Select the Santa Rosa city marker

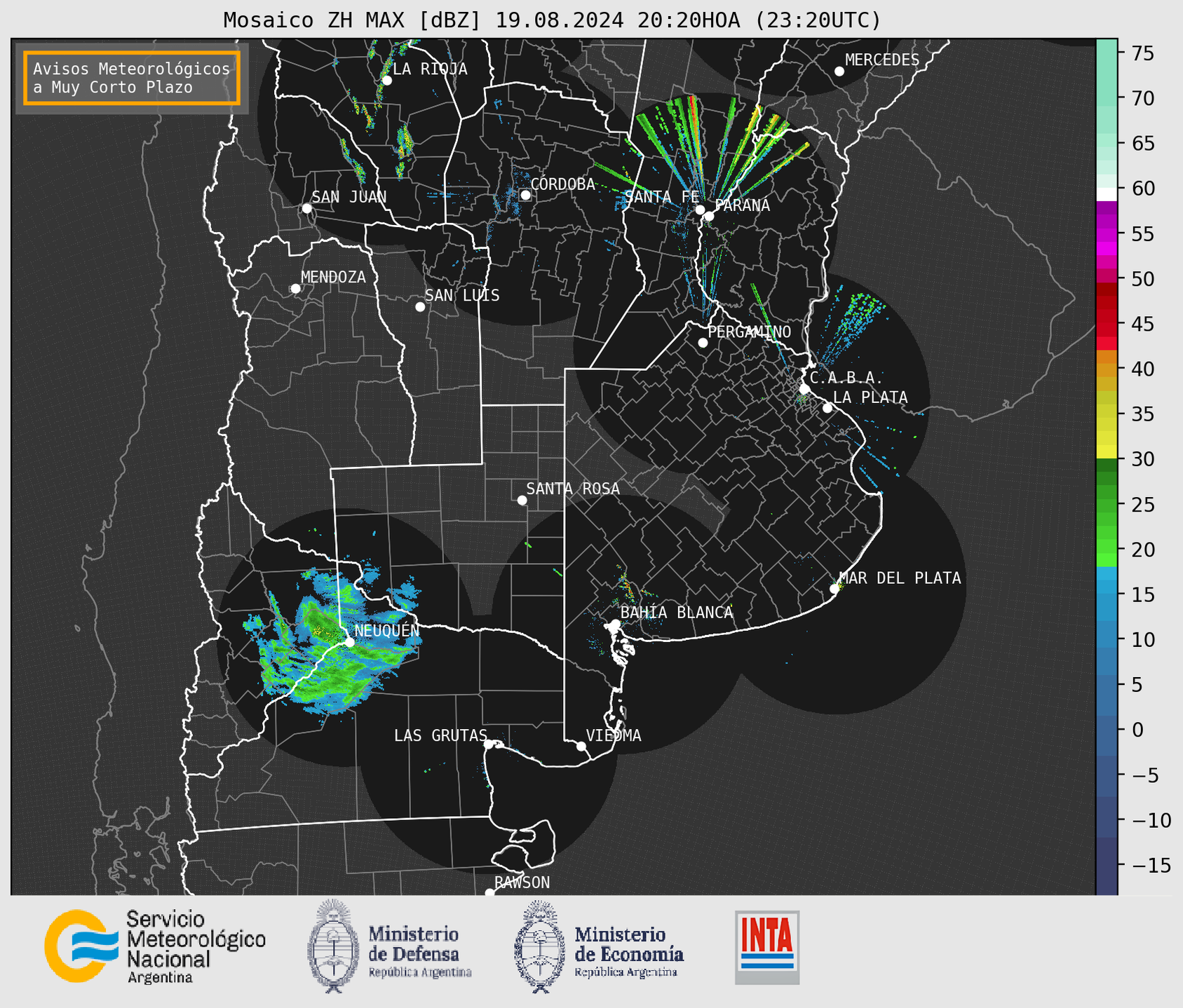click(x=522, y=500)
